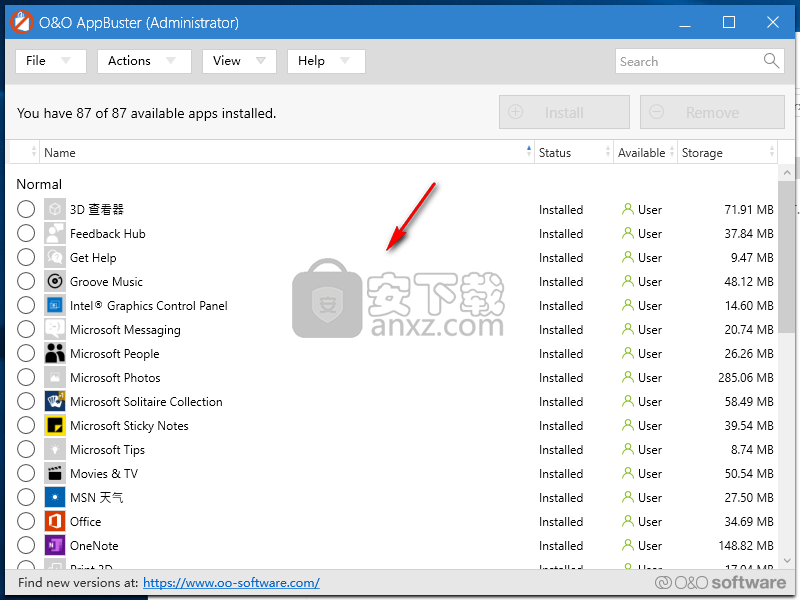
Task: Select the MSN 天气 radio button
Action: coord(26,497)
